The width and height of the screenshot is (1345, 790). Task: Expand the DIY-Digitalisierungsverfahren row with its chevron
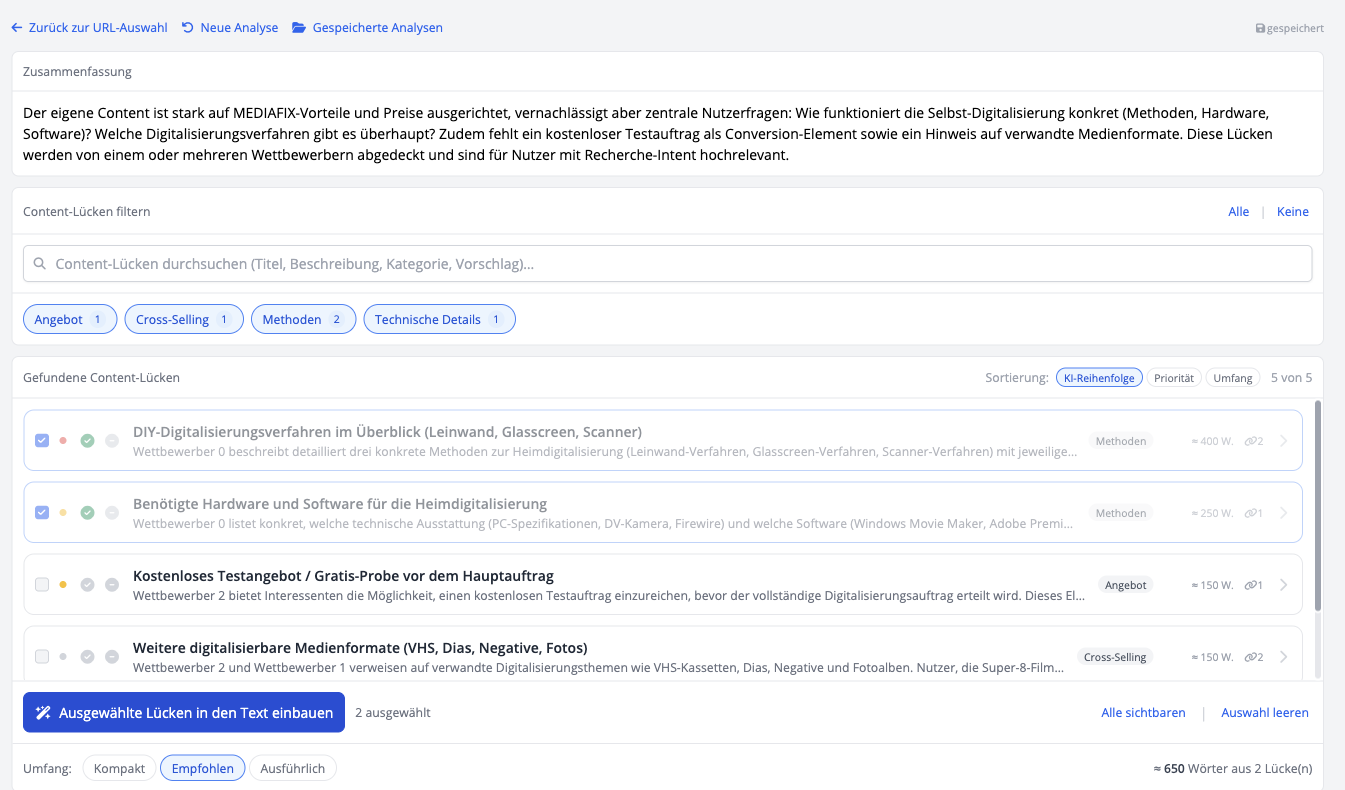[x=1284, y=441]
